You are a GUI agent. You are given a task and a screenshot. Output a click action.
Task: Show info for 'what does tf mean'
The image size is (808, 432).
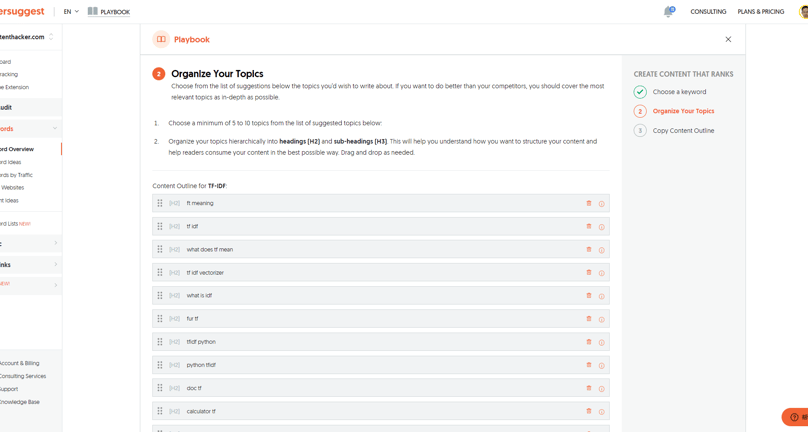pyautogui.click(x=601, y=250)
